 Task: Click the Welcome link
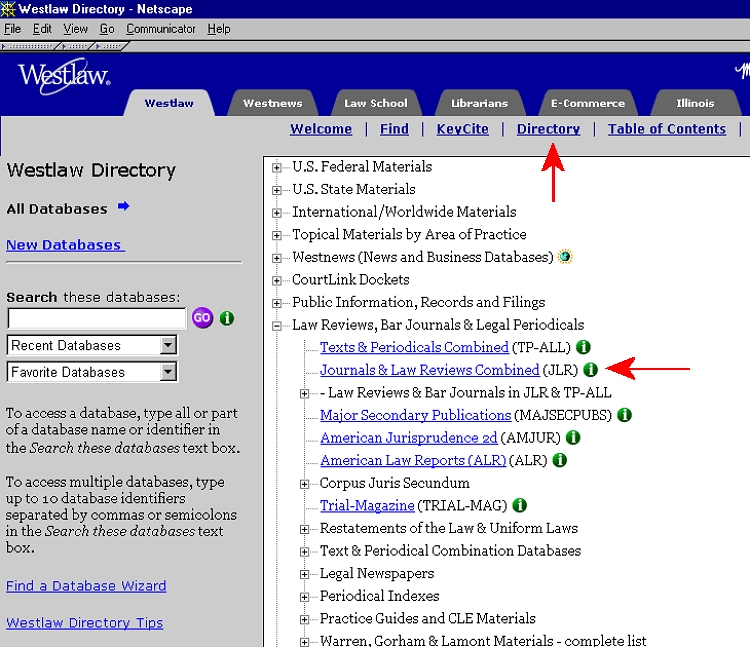321,129
